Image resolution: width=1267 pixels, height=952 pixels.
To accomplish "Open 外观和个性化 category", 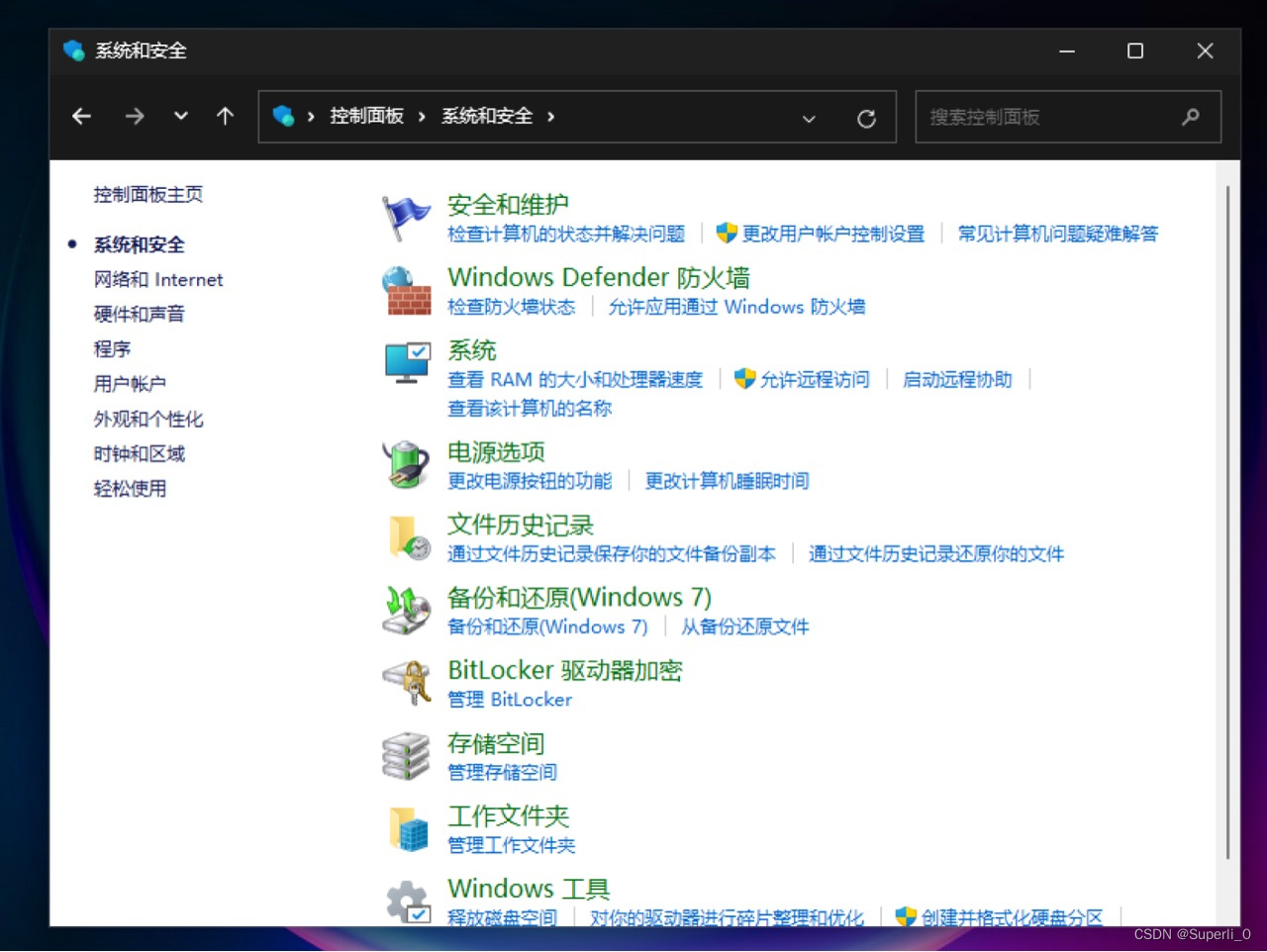I will click(x=148, y=420).
